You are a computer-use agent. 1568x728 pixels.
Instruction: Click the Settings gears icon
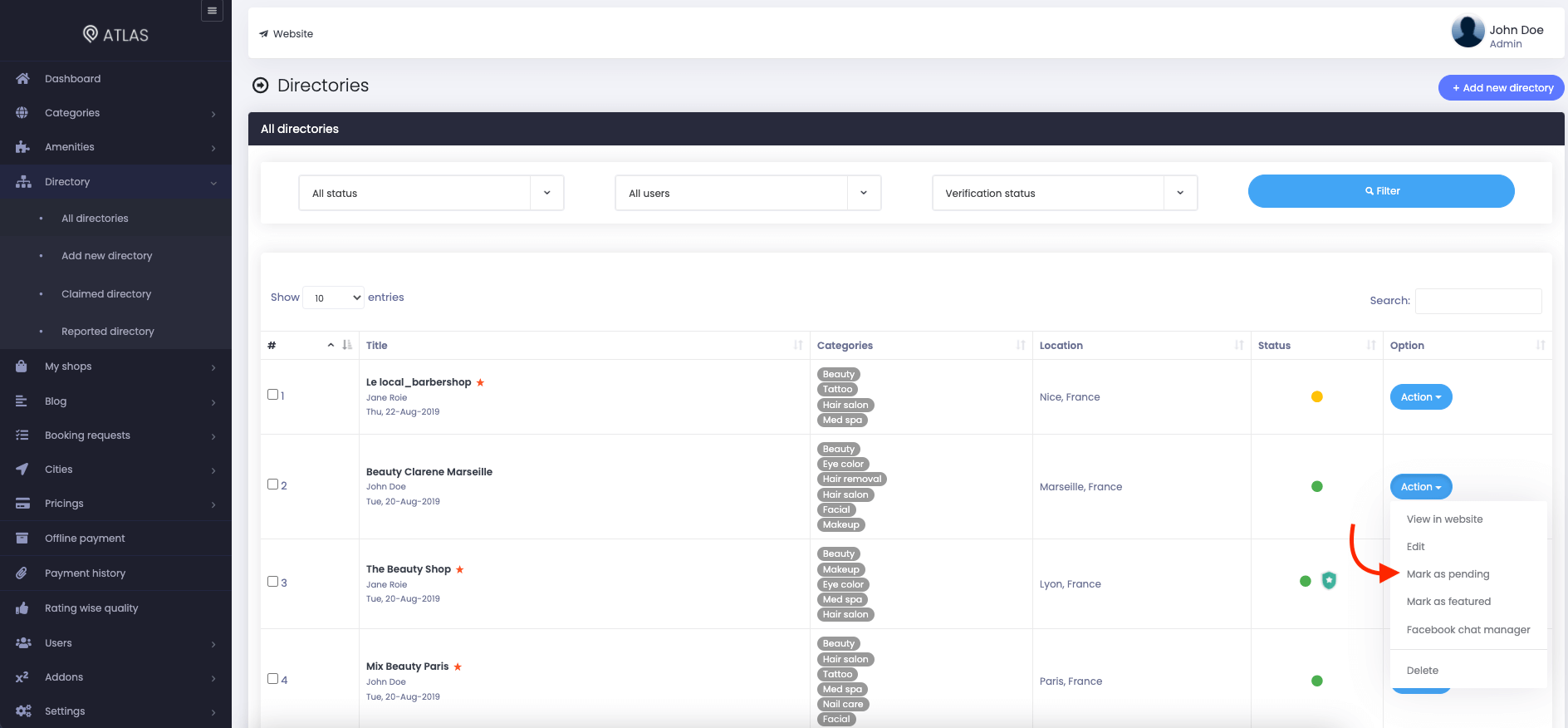[23, 711]
